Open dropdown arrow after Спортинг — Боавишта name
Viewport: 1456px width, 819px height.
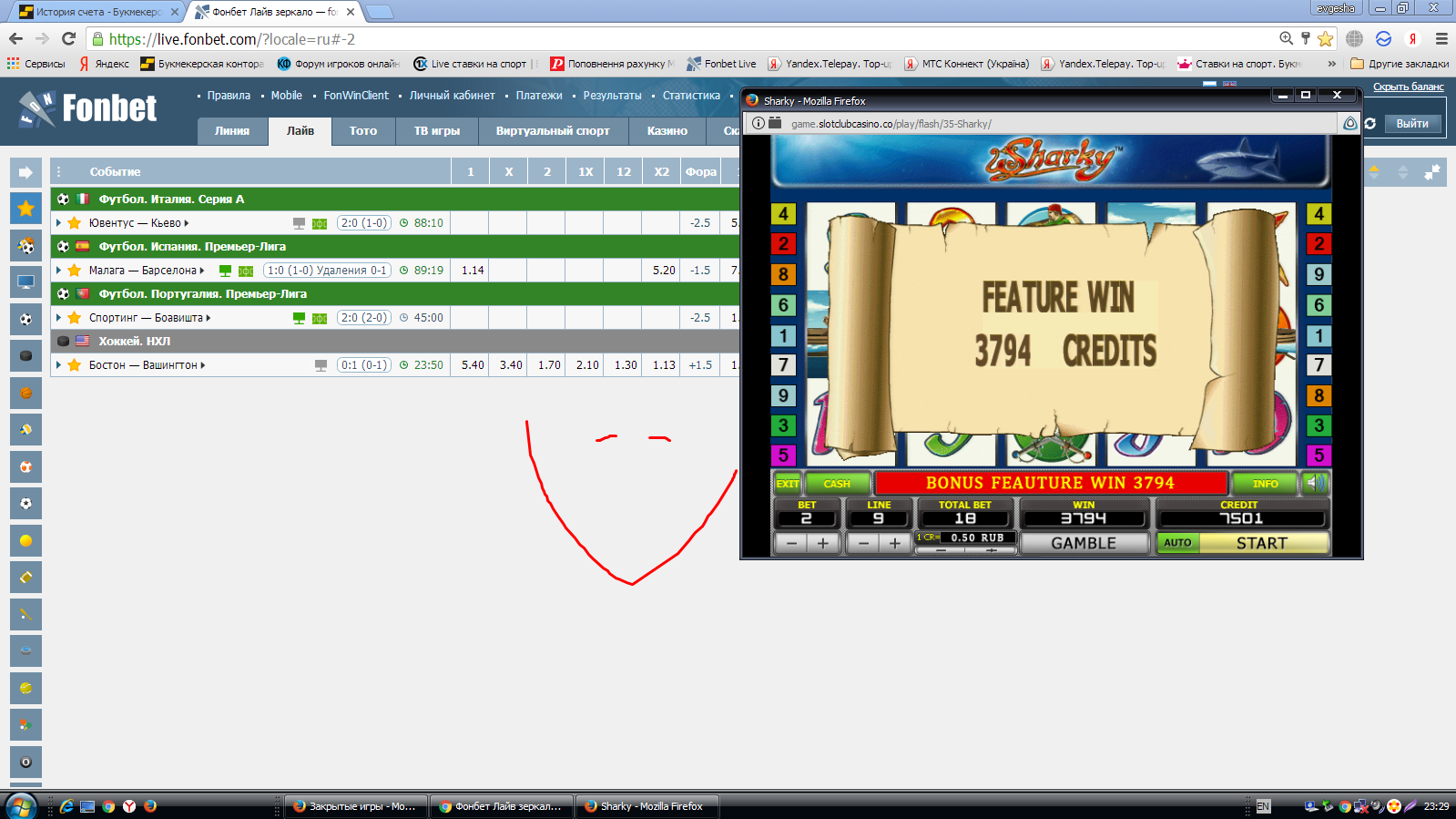click(209, 318)
